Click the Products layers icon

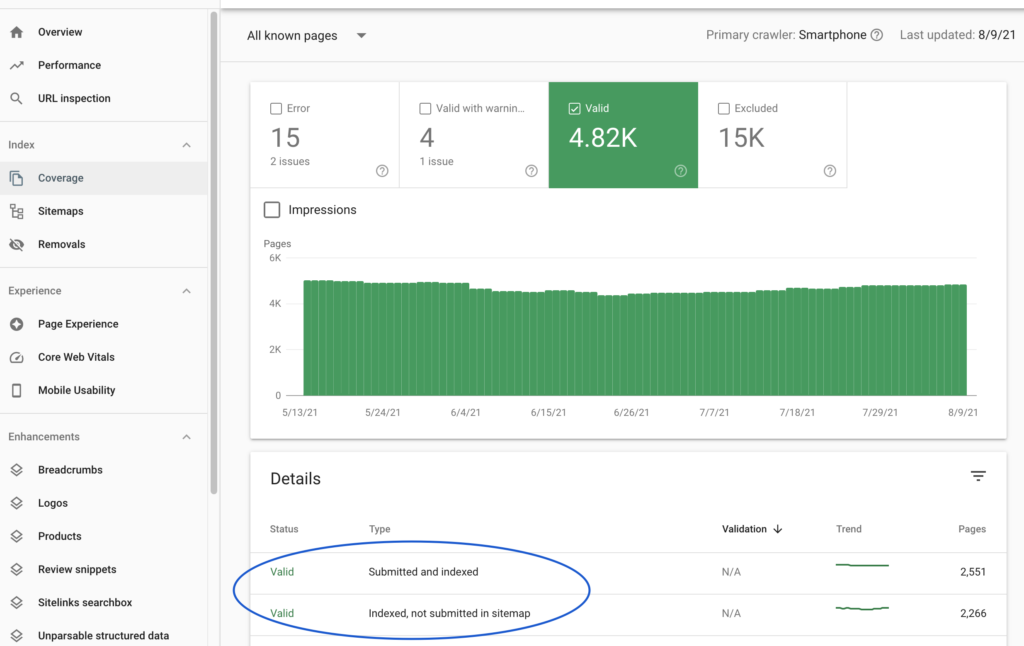[16, 536]
